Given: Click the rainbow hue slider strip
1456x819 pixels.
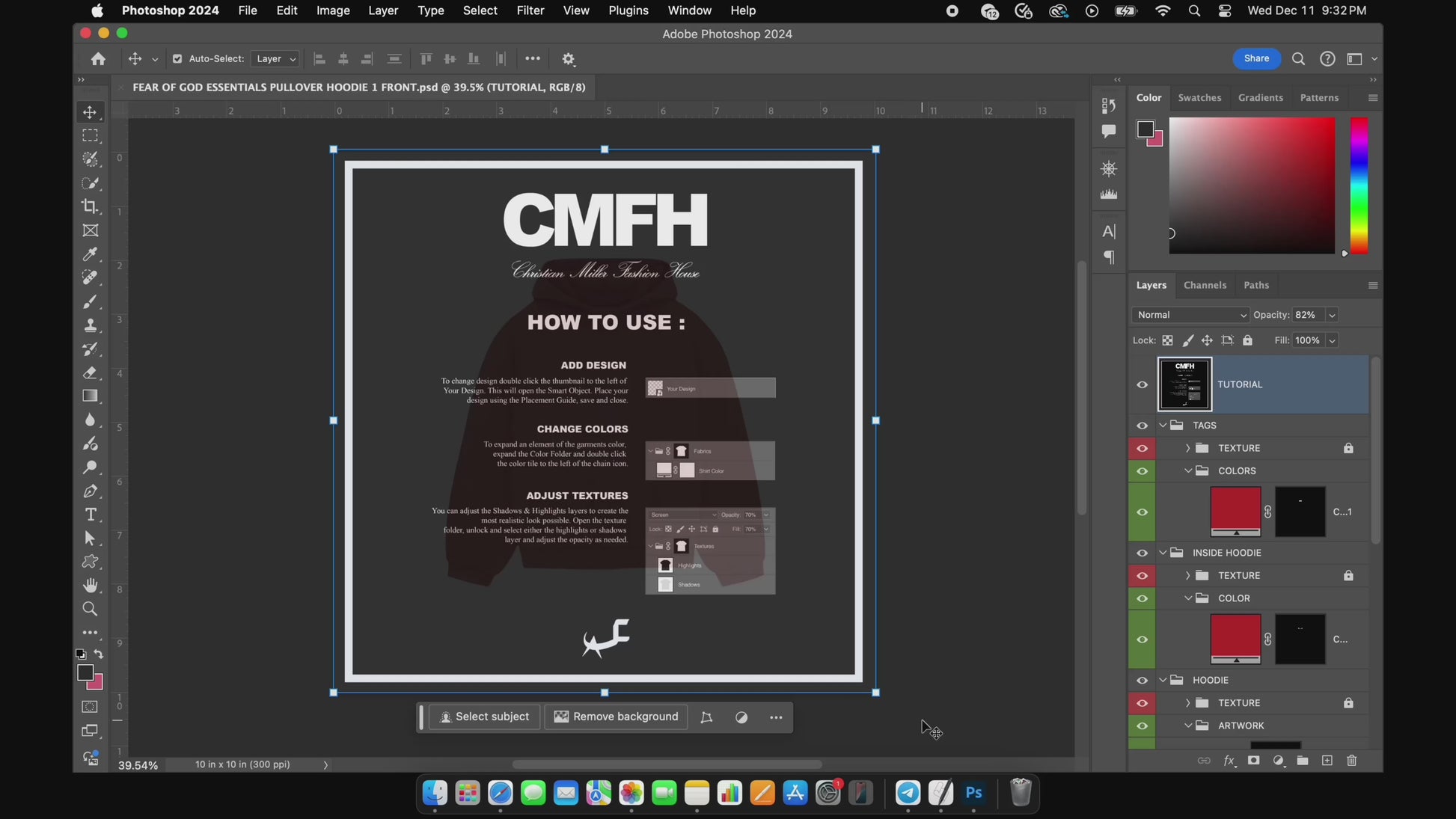Looking at the screenshot, I should click(1359, 185).
